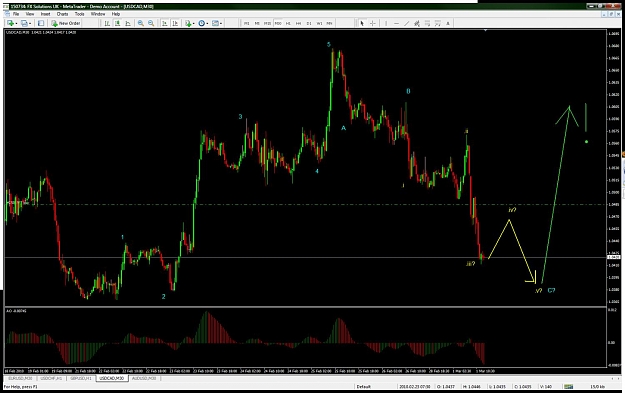
Task: Click the chart tabs scroll-right arrow
Action: click(x=618, y=378)
